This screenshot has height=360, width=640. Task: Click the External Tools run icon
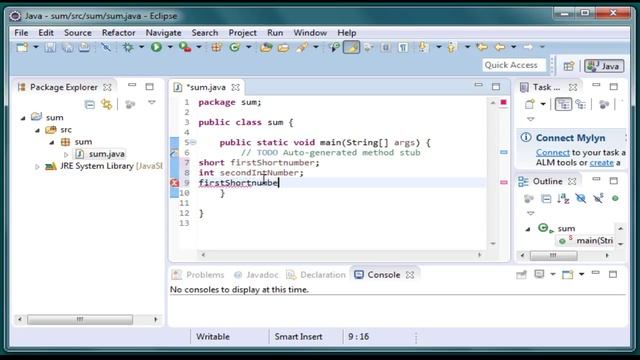185,47
